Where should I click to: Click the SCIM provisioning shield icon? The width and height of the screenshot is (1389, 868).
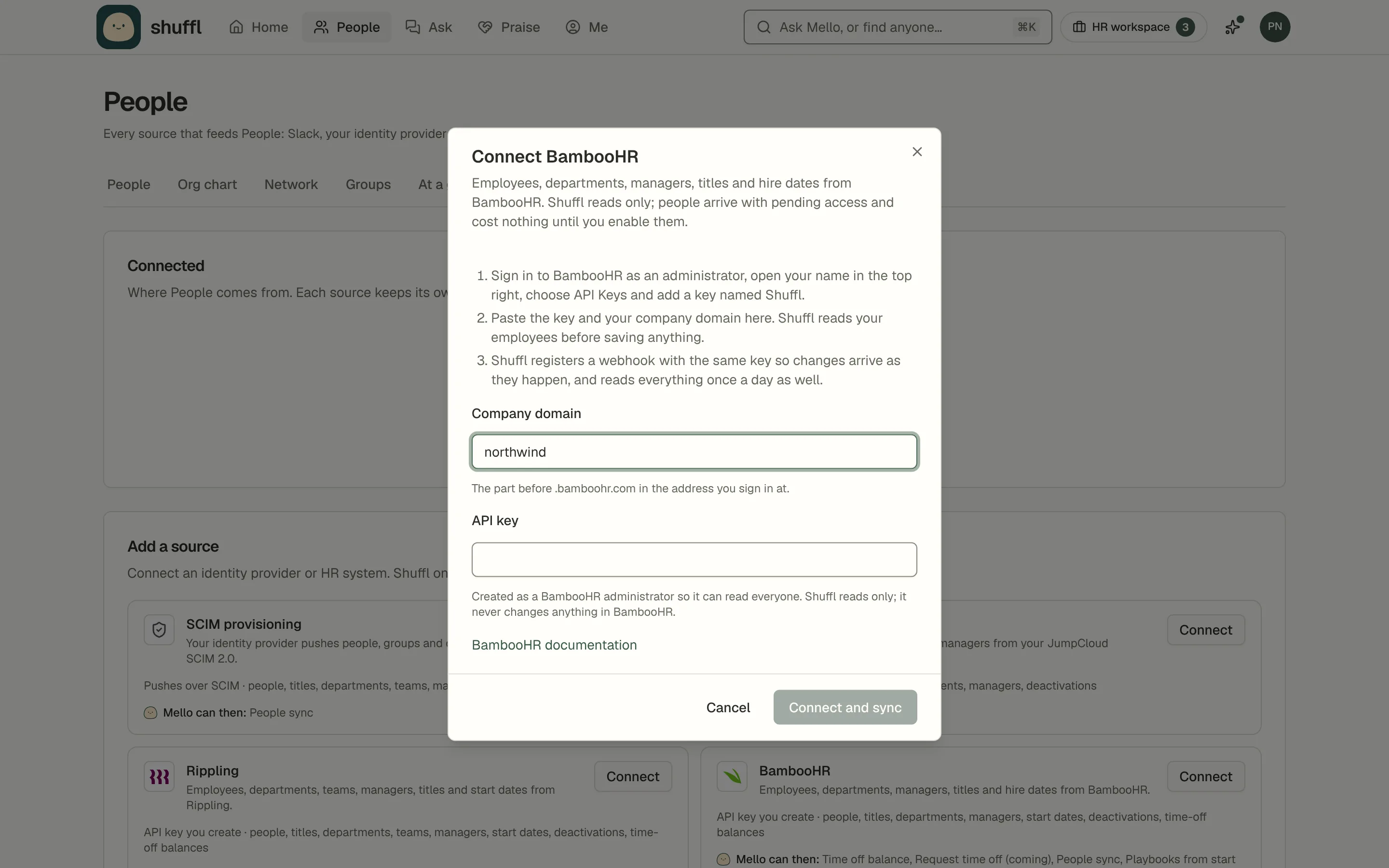(159, 630)
